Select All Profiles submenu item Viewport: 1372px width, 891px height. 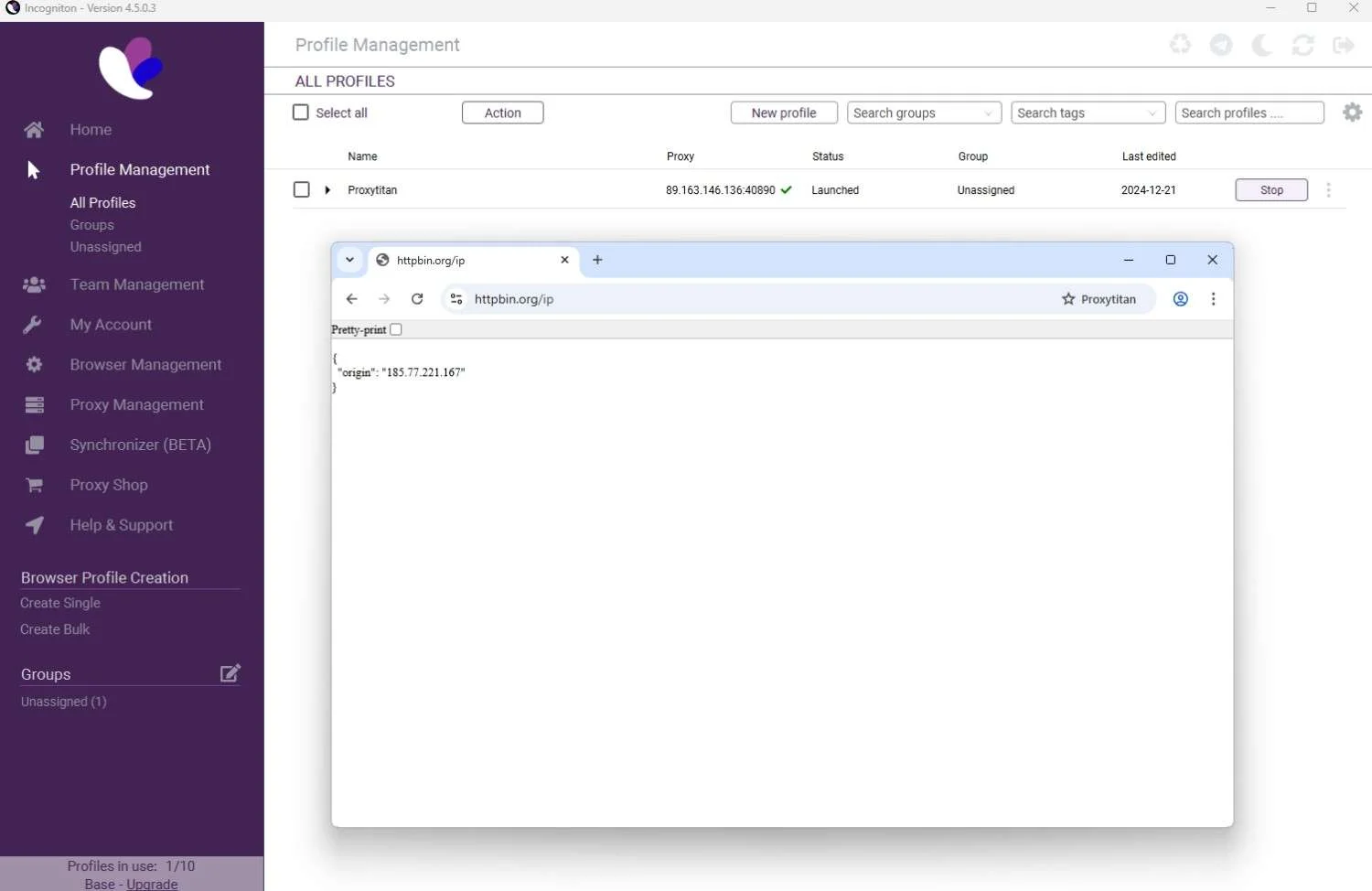(x=102, y=203)
